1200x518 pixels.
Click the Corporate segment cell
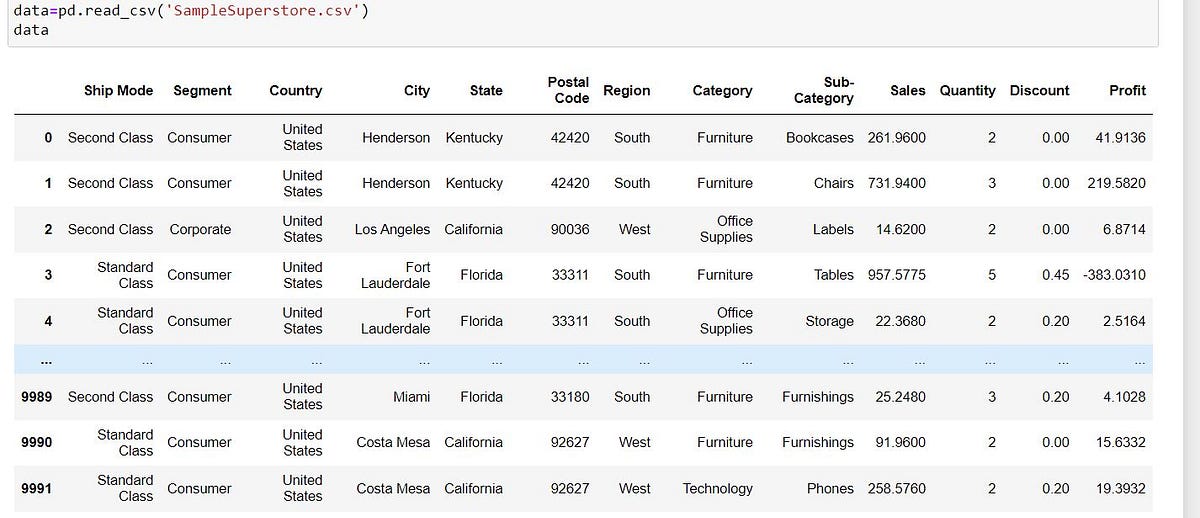pyautogui.click(x=200, y=229)
